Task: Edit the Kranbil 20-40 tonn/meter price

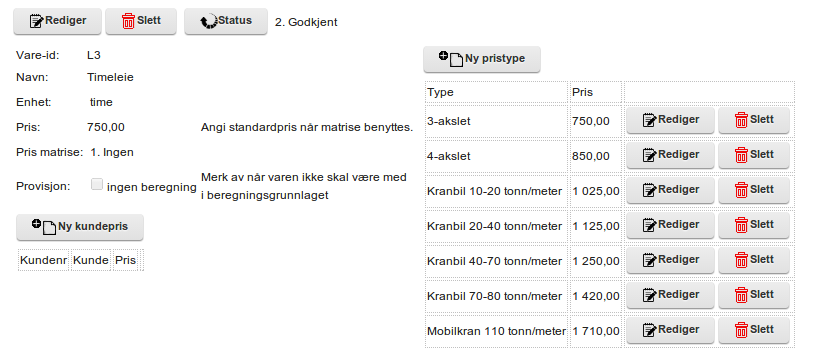Action: (670, 225)
